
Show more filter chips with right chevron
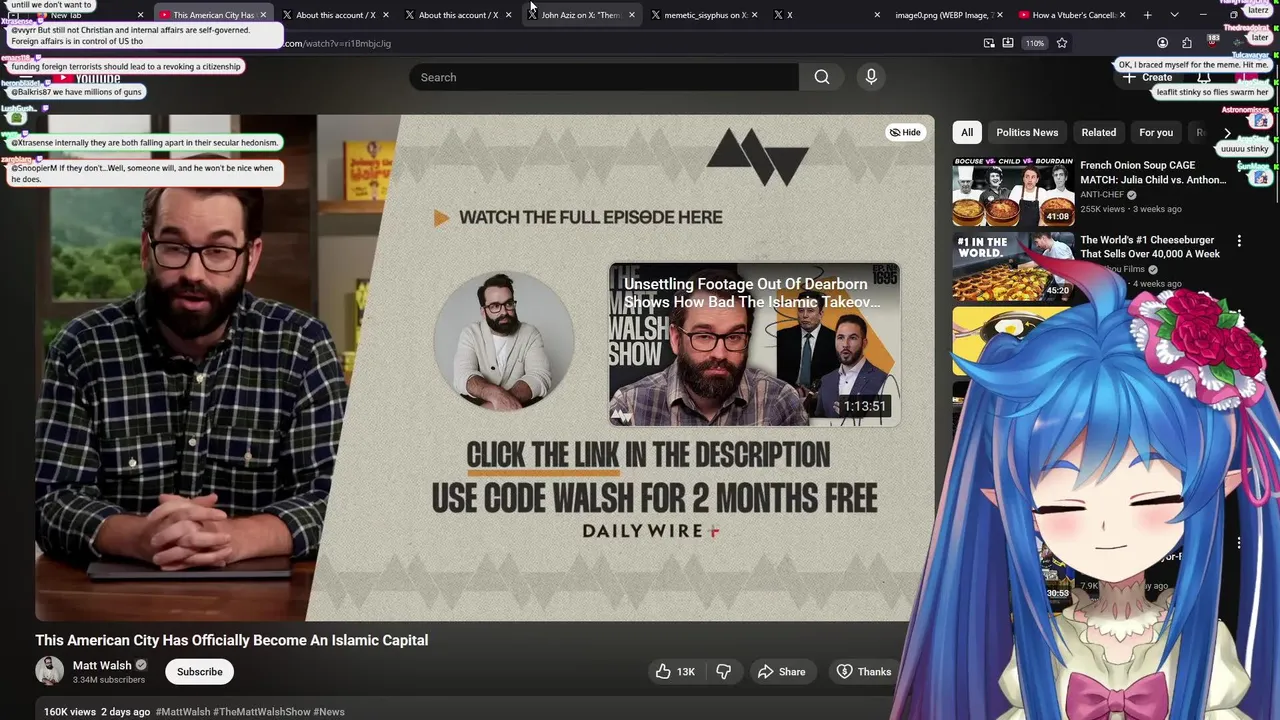coord(1227,132)
